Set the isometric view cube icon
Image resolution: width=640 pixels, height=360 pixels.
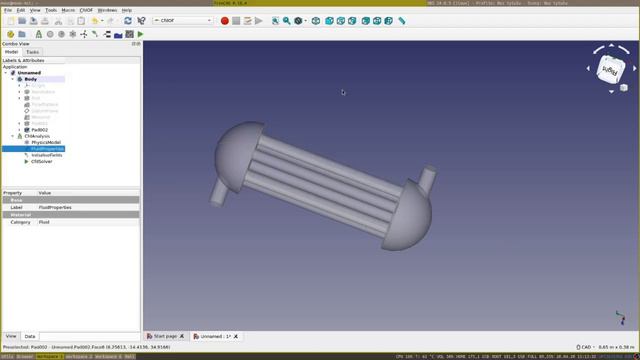pyautogui.click(x=316, y=21)
